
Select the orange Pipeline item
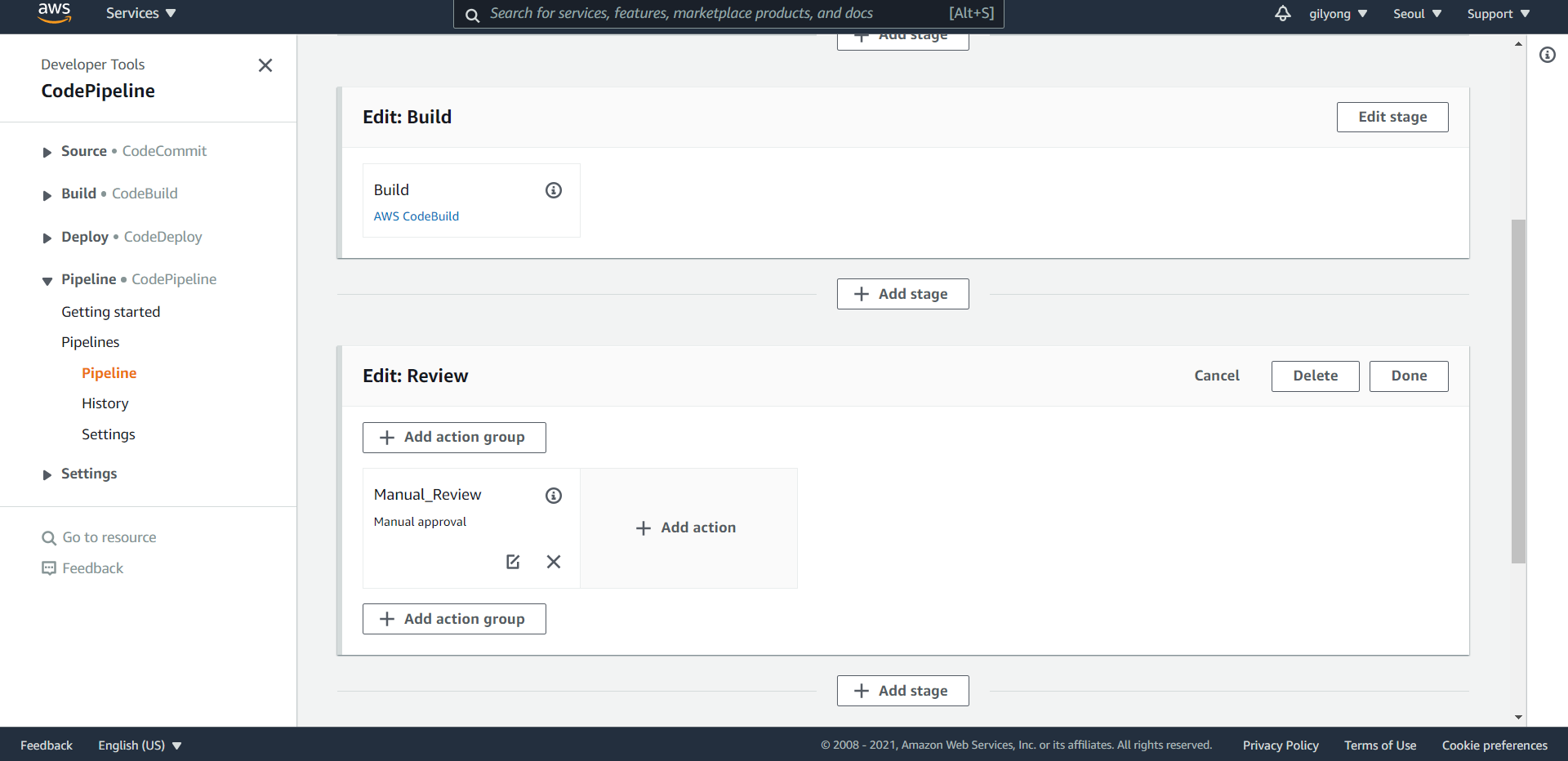click(109, 373)
